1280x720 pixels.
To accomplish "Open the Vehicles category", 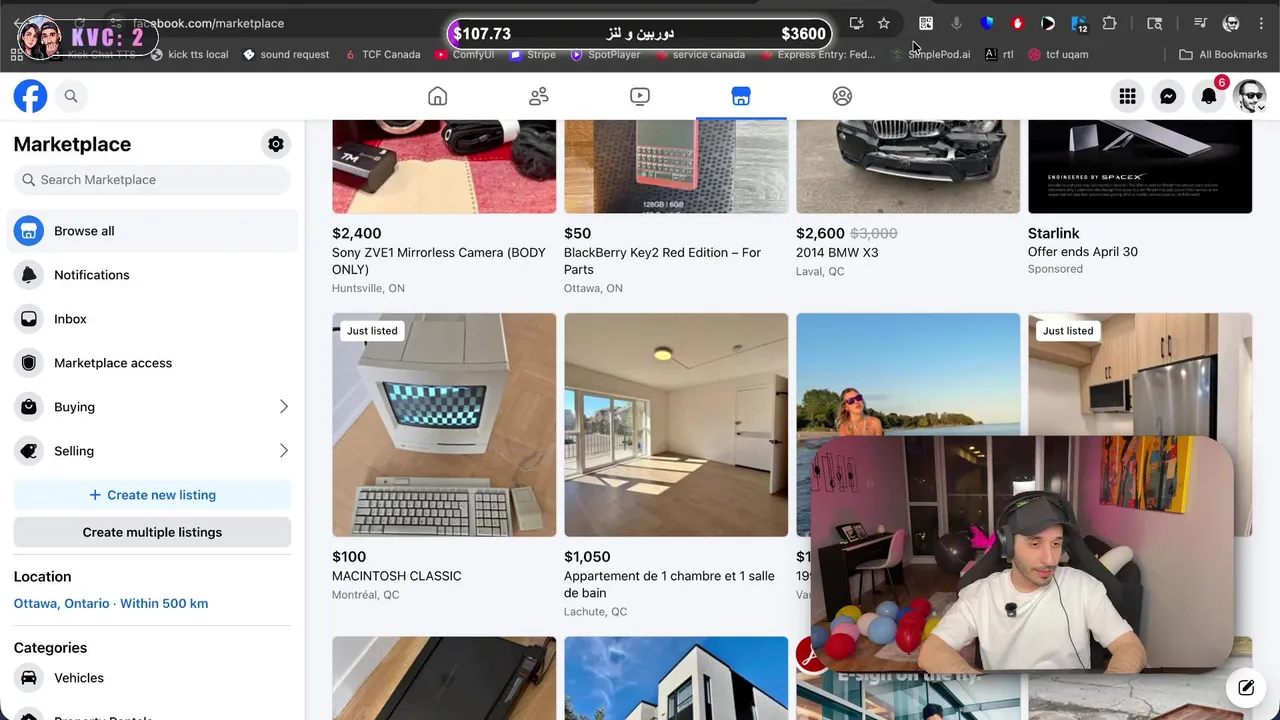I will pos(152,678).
